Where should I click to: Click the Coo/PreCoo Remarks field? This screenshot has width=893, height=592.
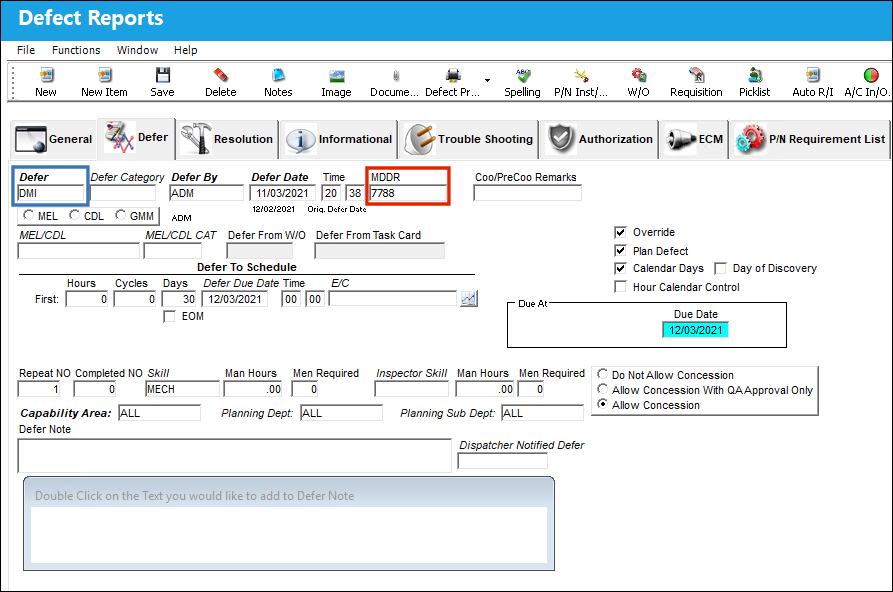pos(527,193)
